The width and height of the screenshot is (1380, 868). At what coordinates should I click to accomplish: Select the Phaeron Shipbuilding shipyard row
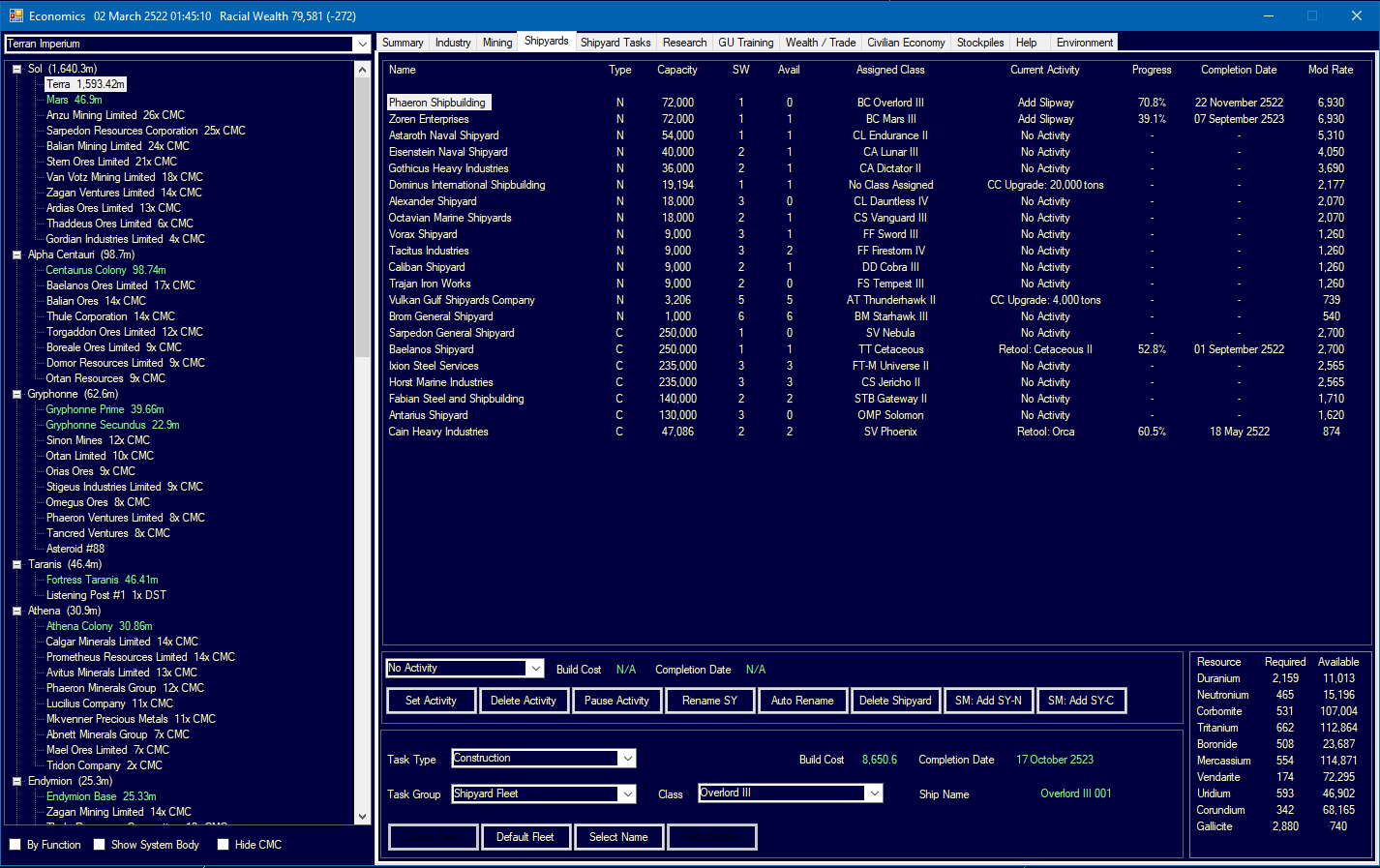[876, 103]
